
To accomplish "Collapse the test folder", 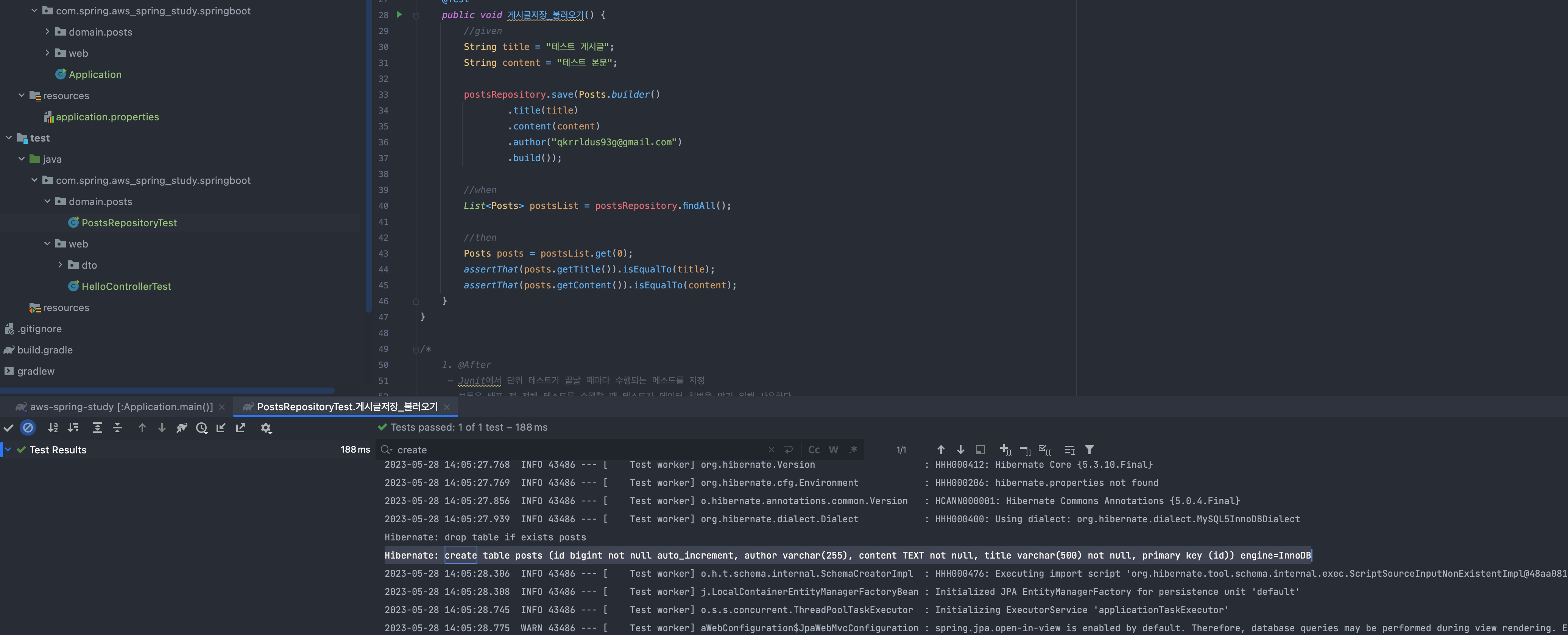I will 9,138.
